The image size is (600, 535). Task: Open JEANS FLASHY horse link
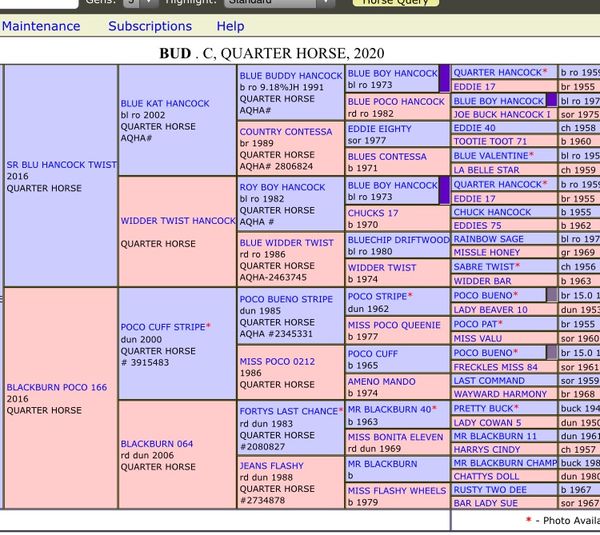(272, 466)
